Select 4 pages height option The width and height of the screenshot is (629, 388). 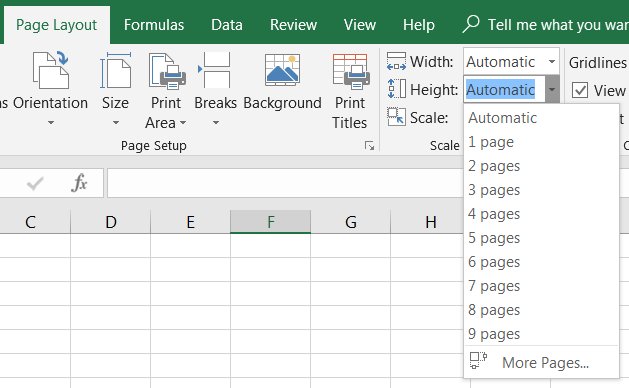pyautogui.click(x=541, y=214)
